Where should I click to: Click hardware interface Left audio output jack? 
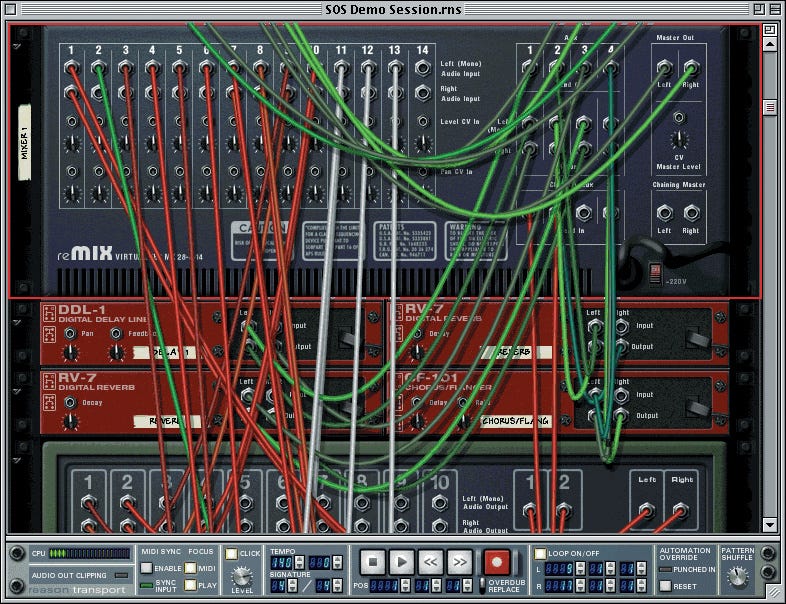coord(647,511)
